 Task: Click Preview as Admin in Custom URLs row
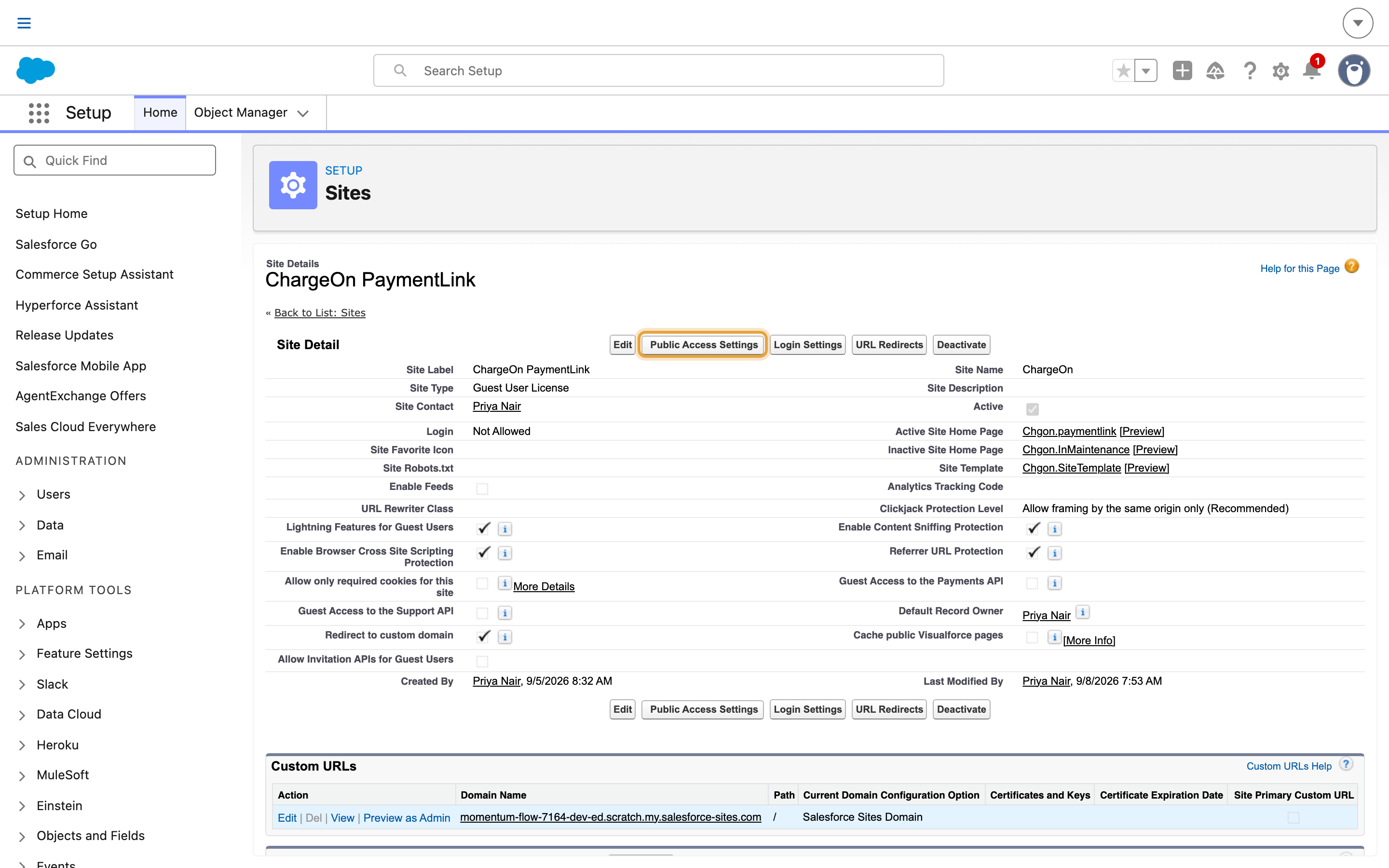tap(407, 817)
